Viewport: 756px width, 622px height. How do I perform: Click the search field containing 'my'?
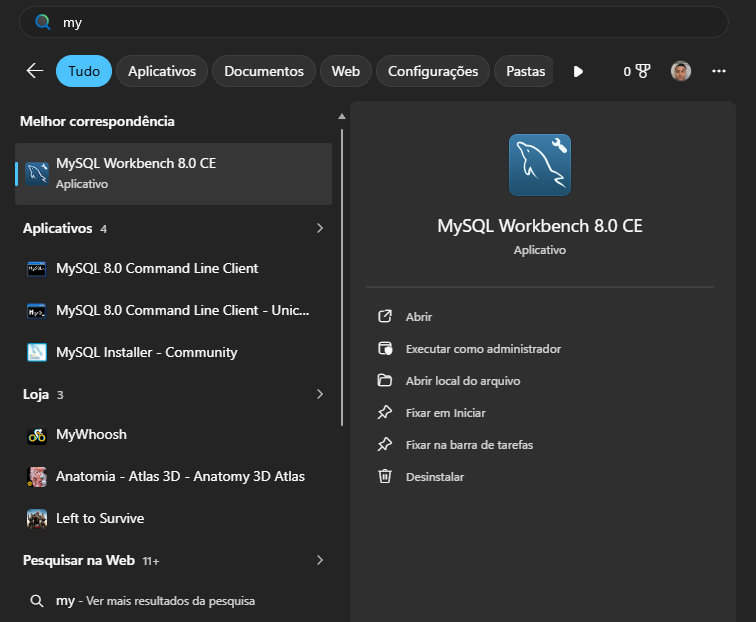click(x=374, y=22)
